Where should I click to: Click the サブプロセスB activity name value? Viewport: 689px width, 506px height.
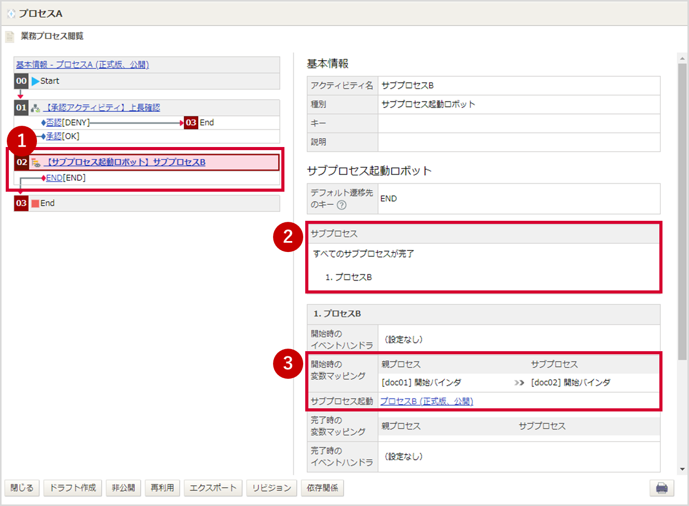[407, 86]
